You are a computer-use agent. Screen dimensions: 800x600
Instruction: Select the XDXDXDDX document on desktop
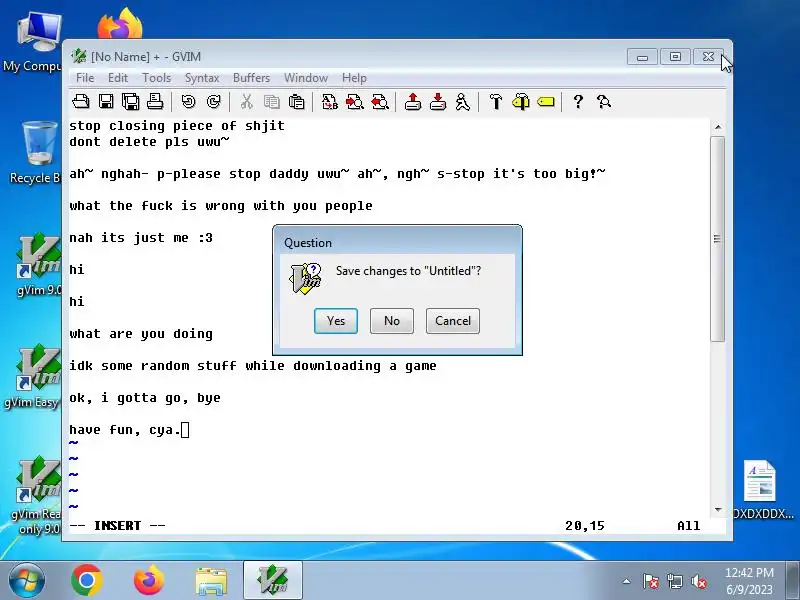point(762,490)
